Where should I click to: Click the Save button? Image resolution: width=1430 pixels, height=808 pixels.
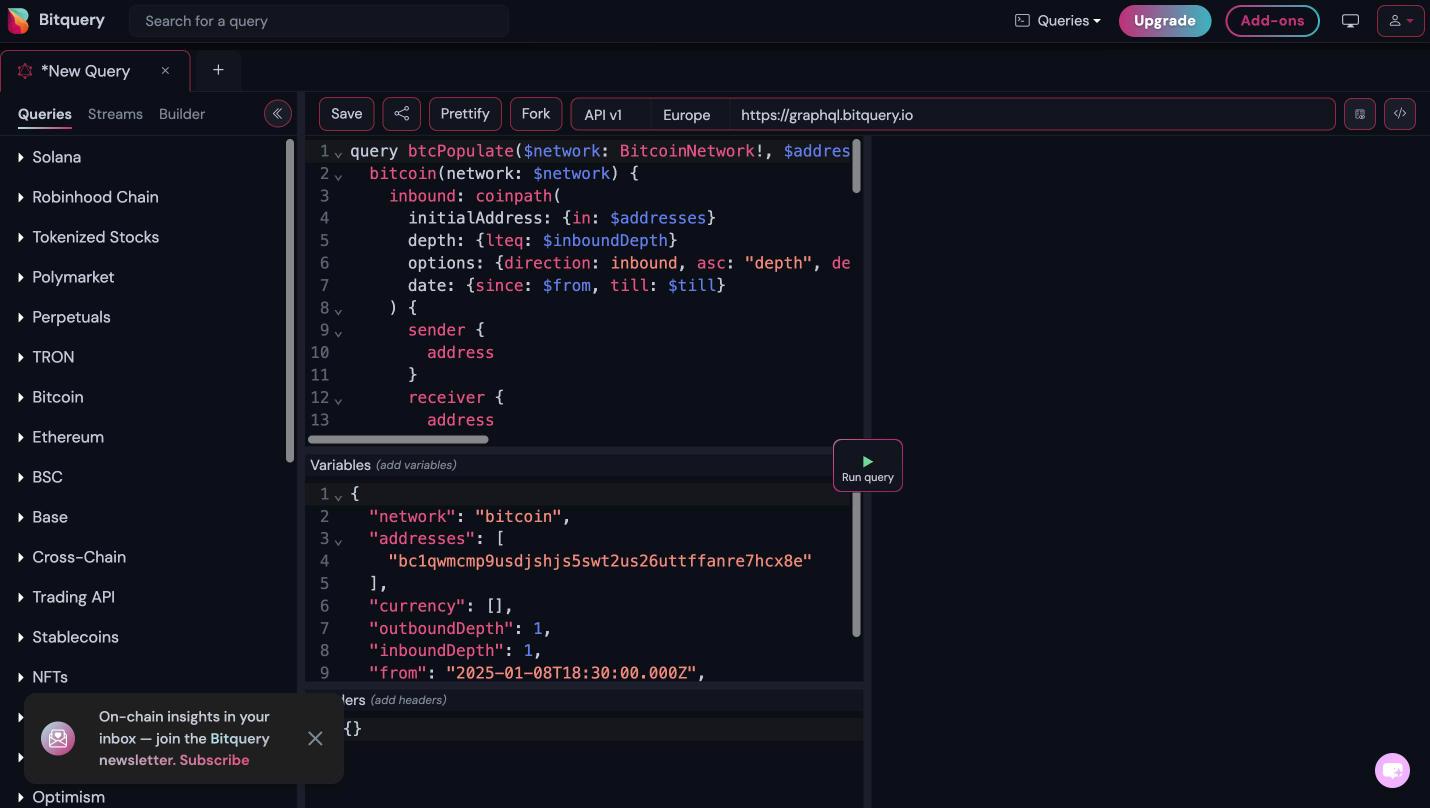(347, 114)
